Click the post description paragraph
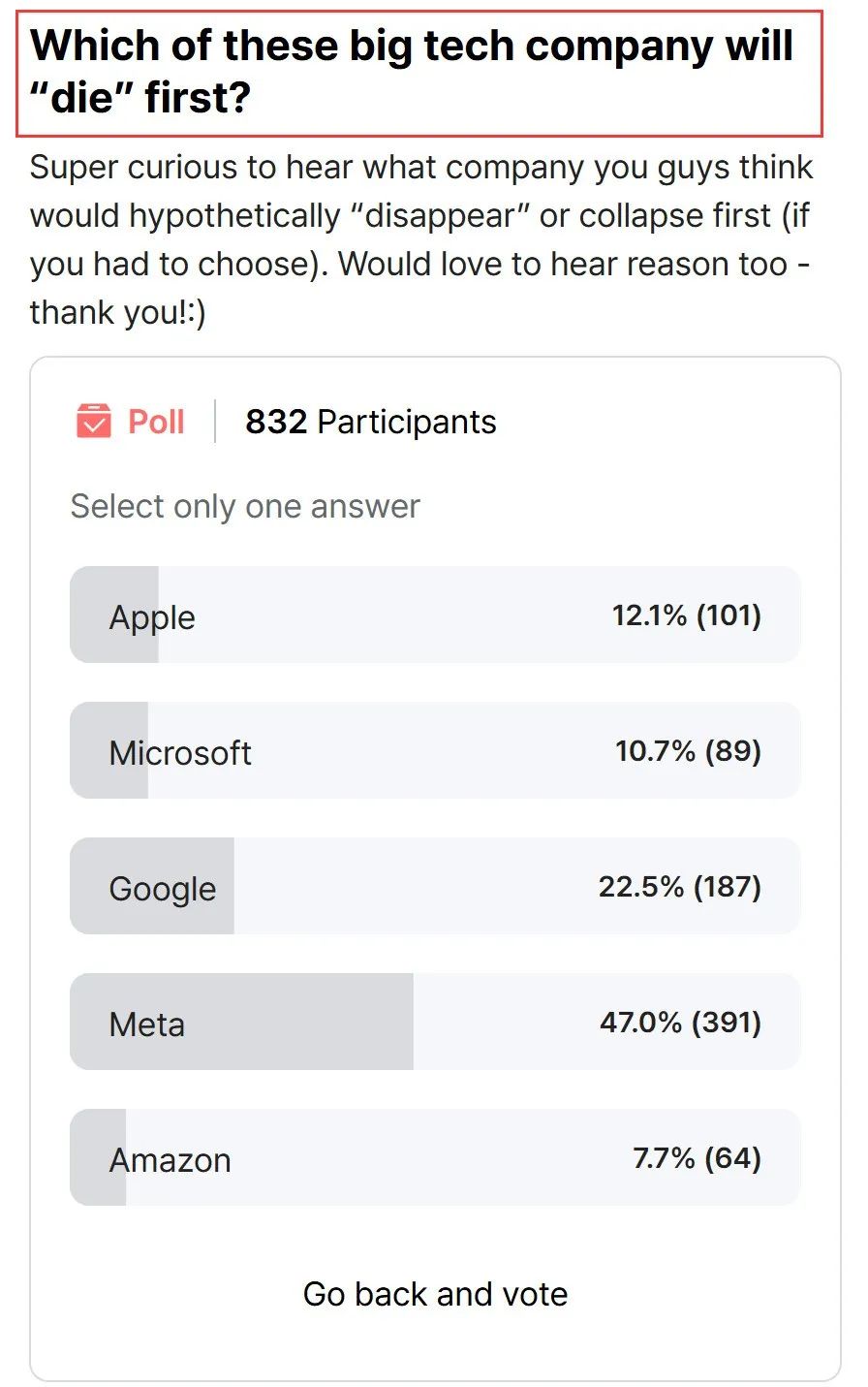This screenshot has width=868, height=1387. tap(421, 239)
